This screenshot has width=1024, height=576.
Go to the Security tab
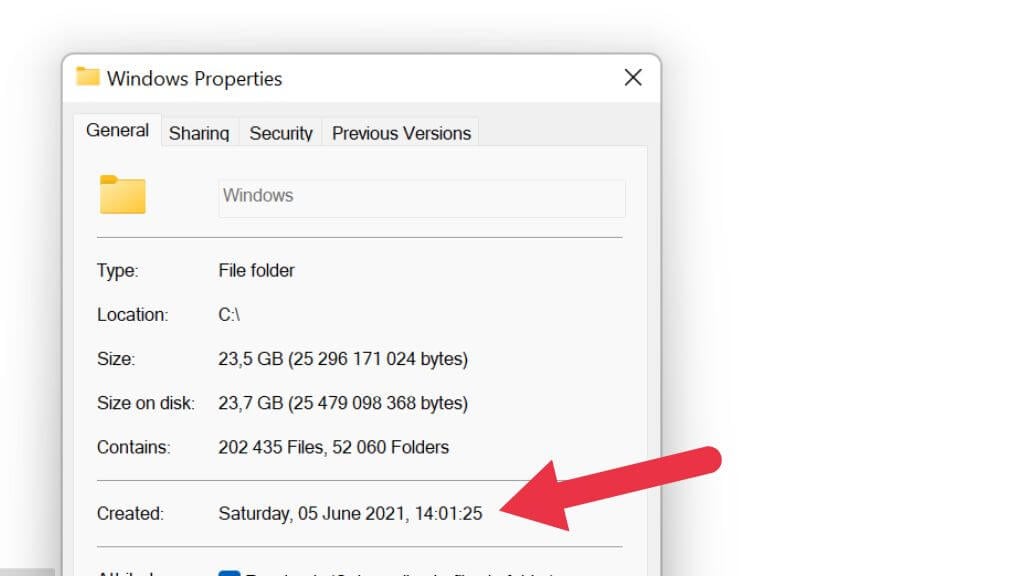point(281,133)
